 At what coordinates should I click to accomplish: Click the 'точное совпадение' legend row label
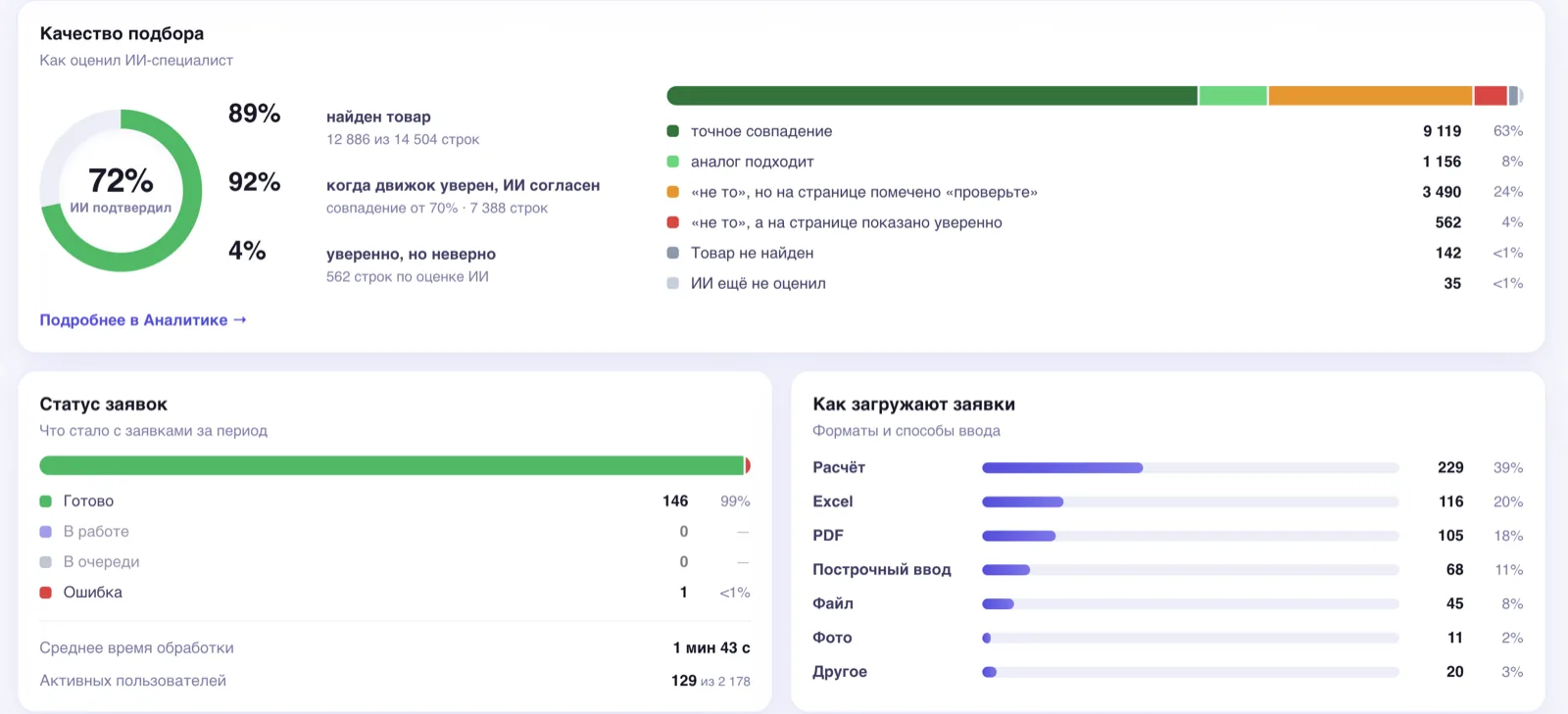tap(761, 131)
